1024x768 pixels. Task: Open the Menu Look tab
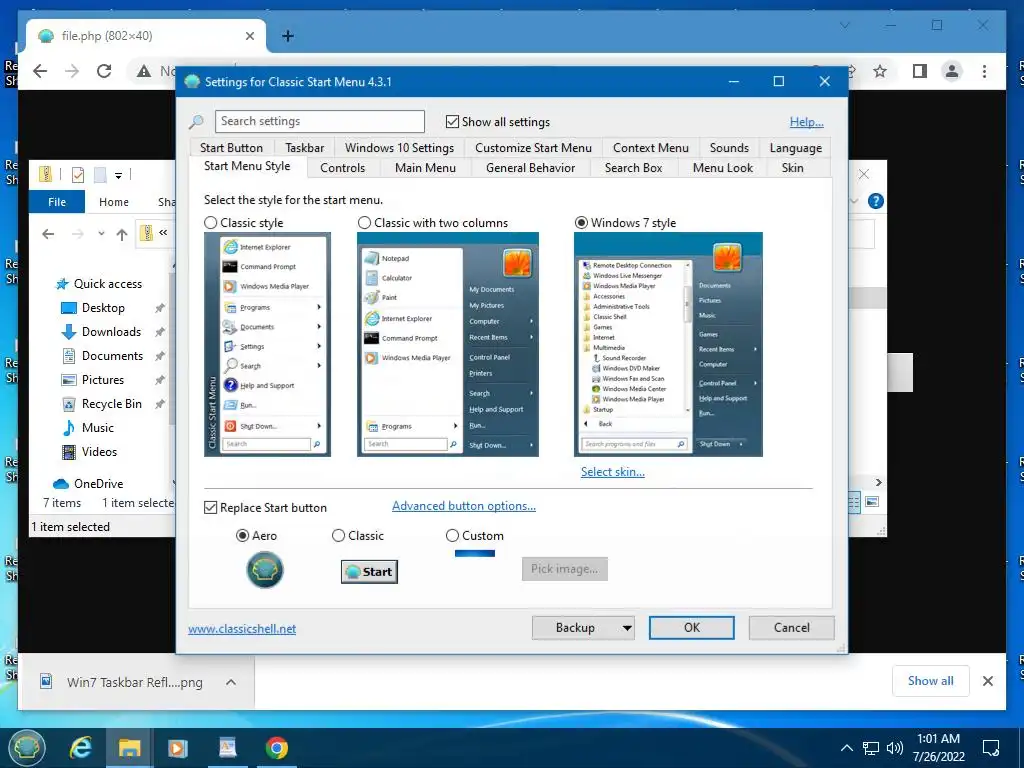[x=722, y=168]
